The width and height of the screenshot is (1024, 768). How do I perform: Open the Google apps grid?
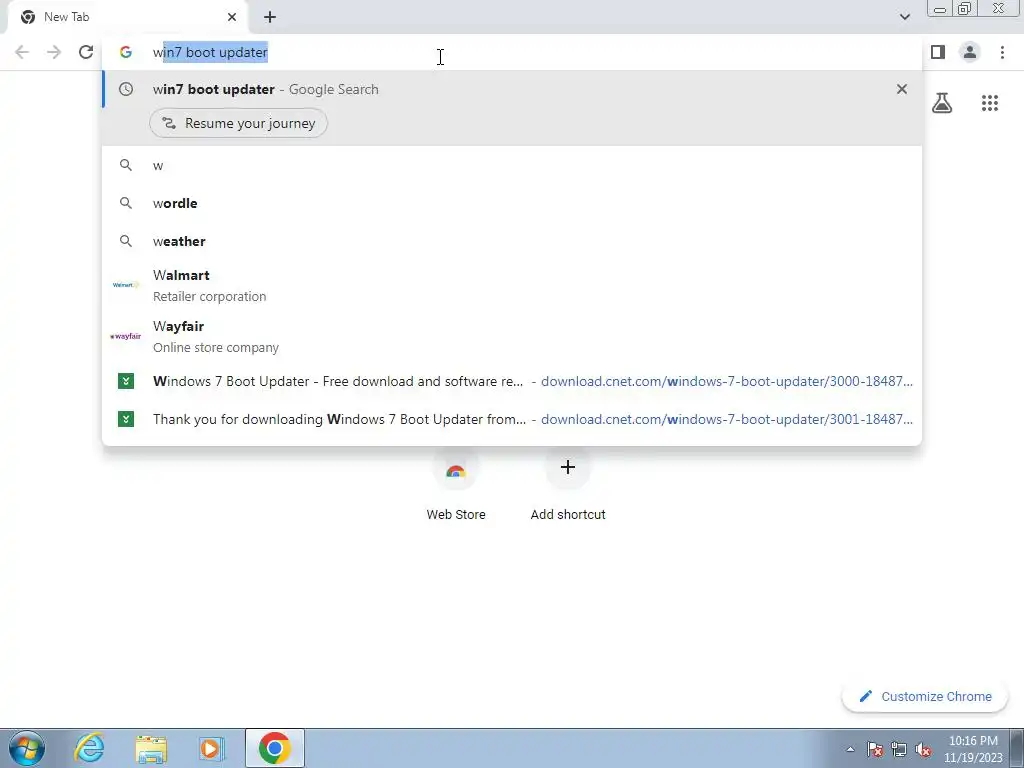[x=990, y=103]
